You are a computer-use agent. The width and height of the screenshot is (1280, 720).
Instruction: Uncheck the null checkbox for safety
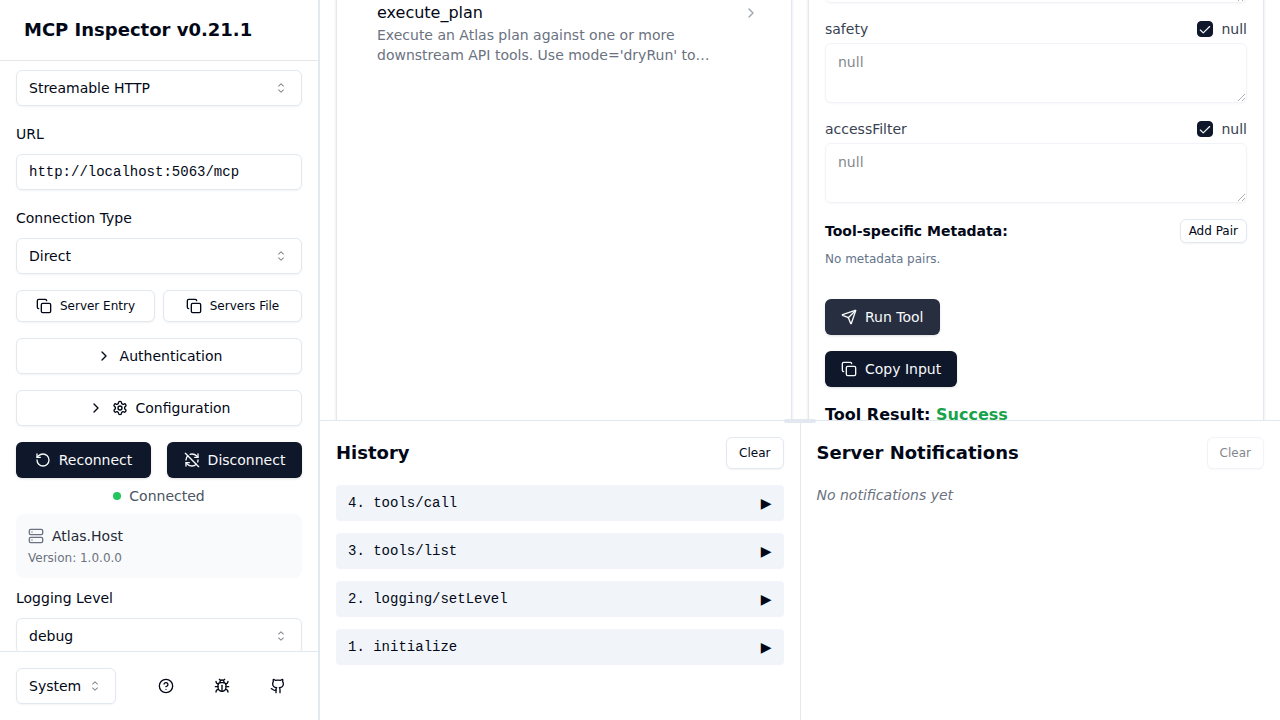pos(1205,29)
